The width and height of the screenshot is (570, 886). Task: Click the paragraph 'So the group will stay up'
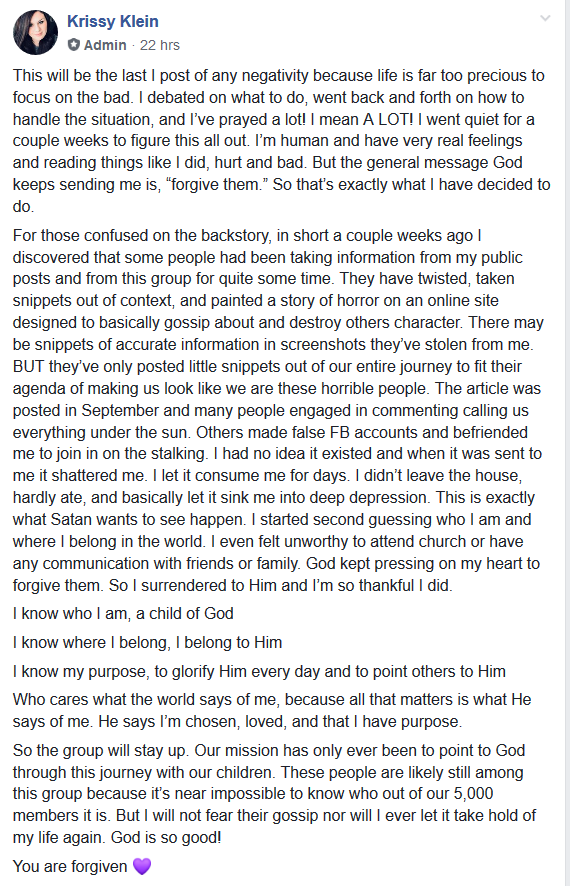coord(275,793)
